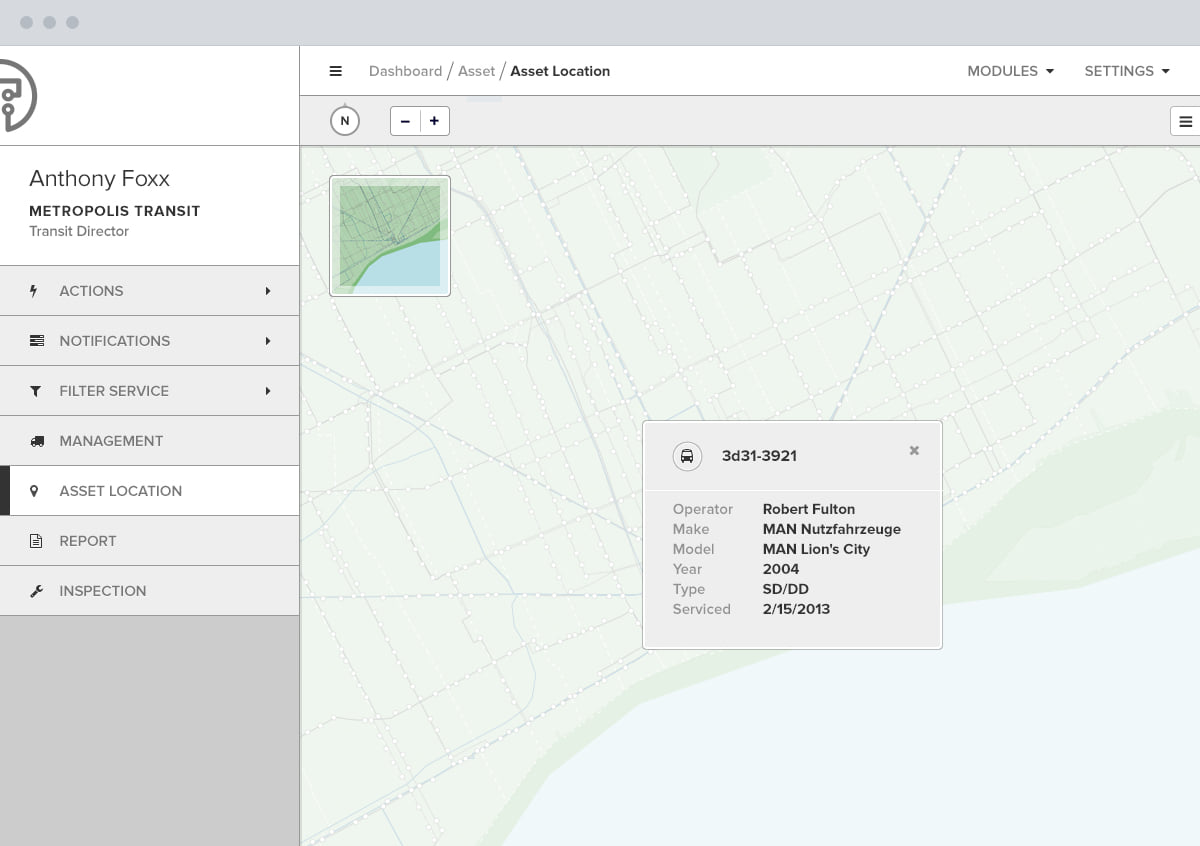Open the Report menu item
Image resolution: width=1200 pixels, height=846 pixels.
point(149,541)
